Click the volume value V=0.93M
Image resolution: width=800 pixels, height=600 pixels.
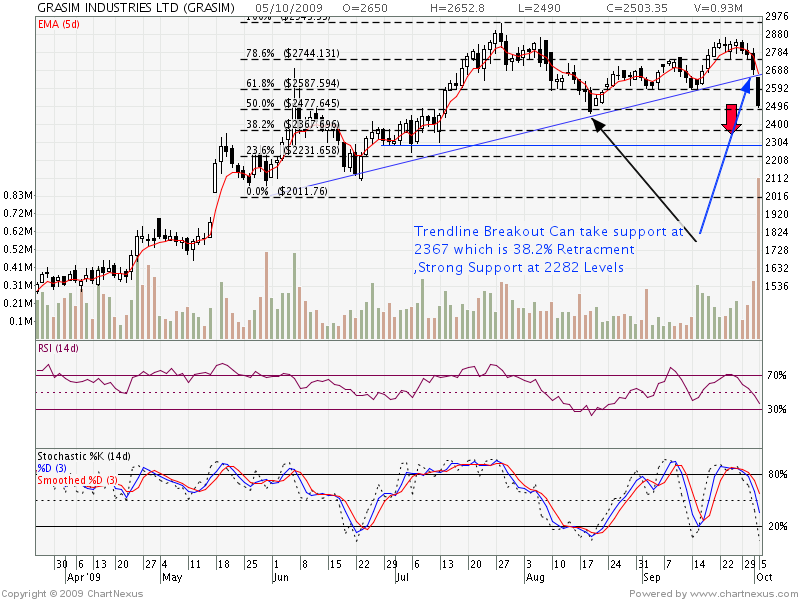(718, 8)
